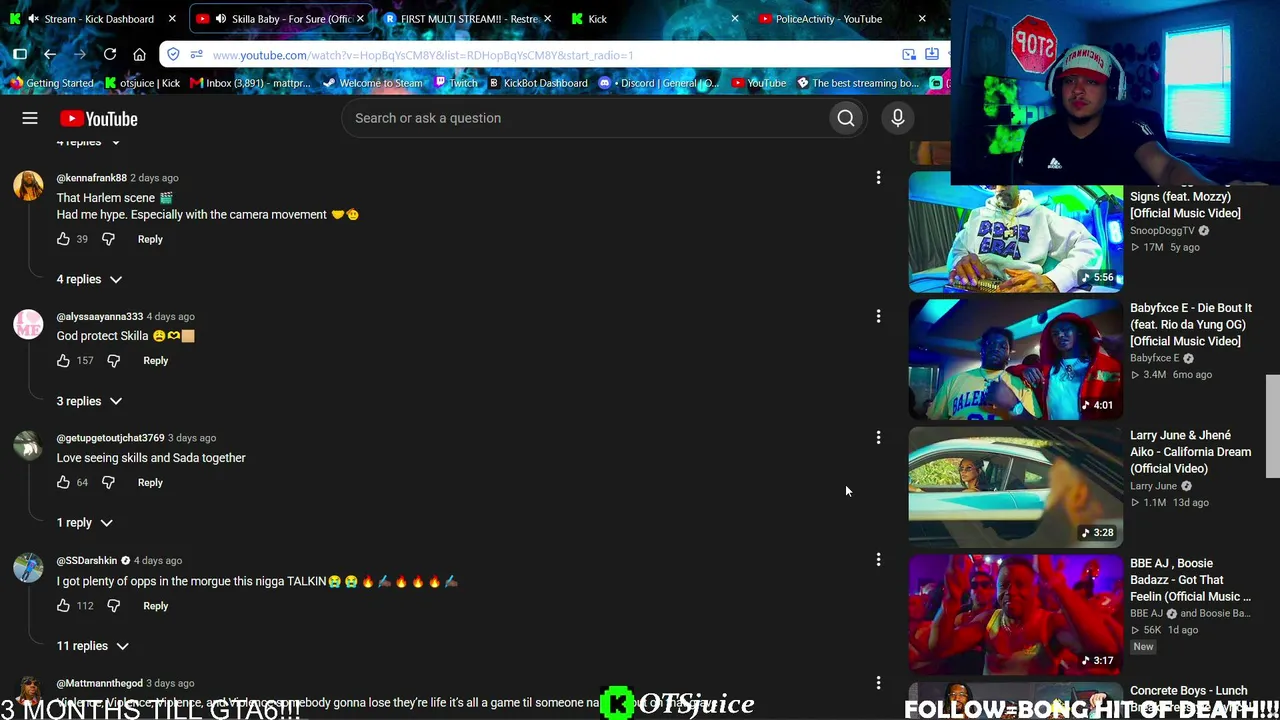The width and height of the screenshot is (1280, 720).
Task: Expand 11 replies under @SSDarshkin's comment
Action: tap(93, 646)
